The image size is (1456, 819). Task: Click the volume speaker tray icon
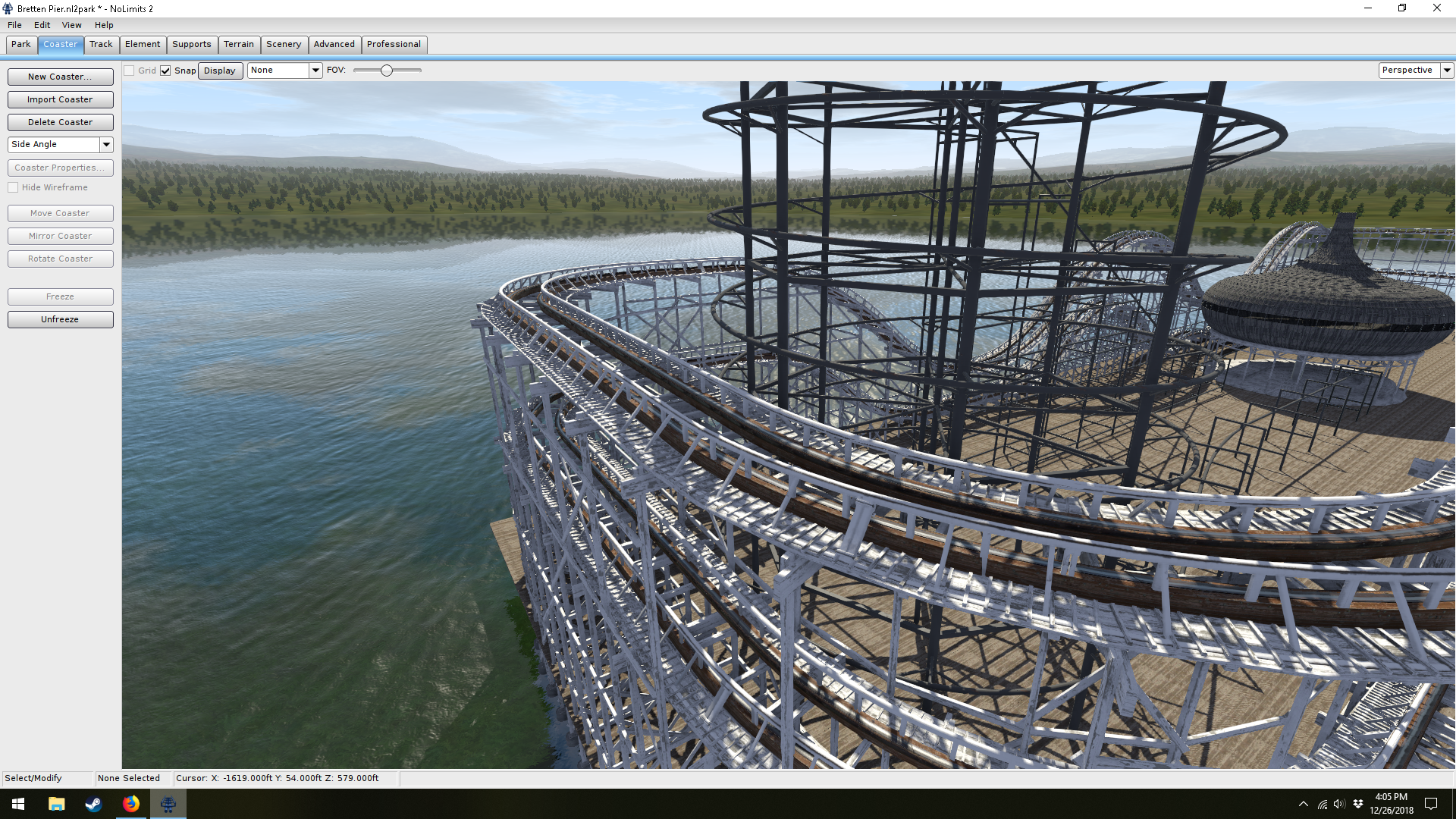click(1338, 804)
